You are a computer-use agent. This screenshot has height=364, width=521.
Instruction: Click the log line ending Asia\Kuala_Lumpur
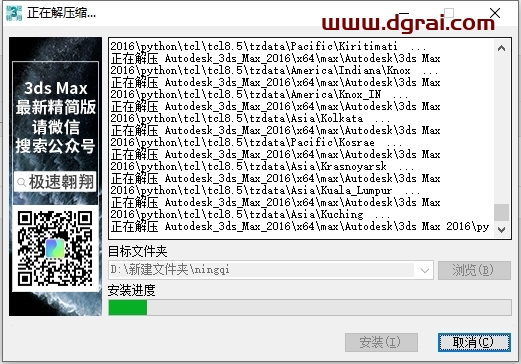click(x=265, y=190)
